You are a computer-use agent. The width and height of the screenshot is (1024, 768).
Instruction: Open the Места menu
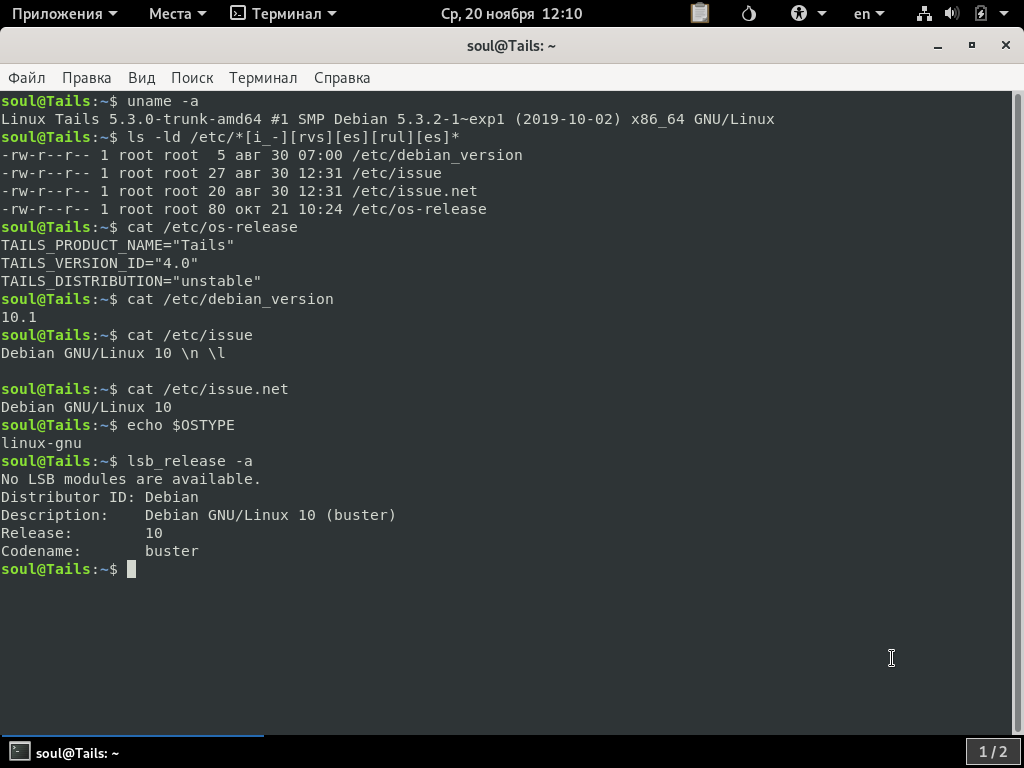tap(177, 14)
